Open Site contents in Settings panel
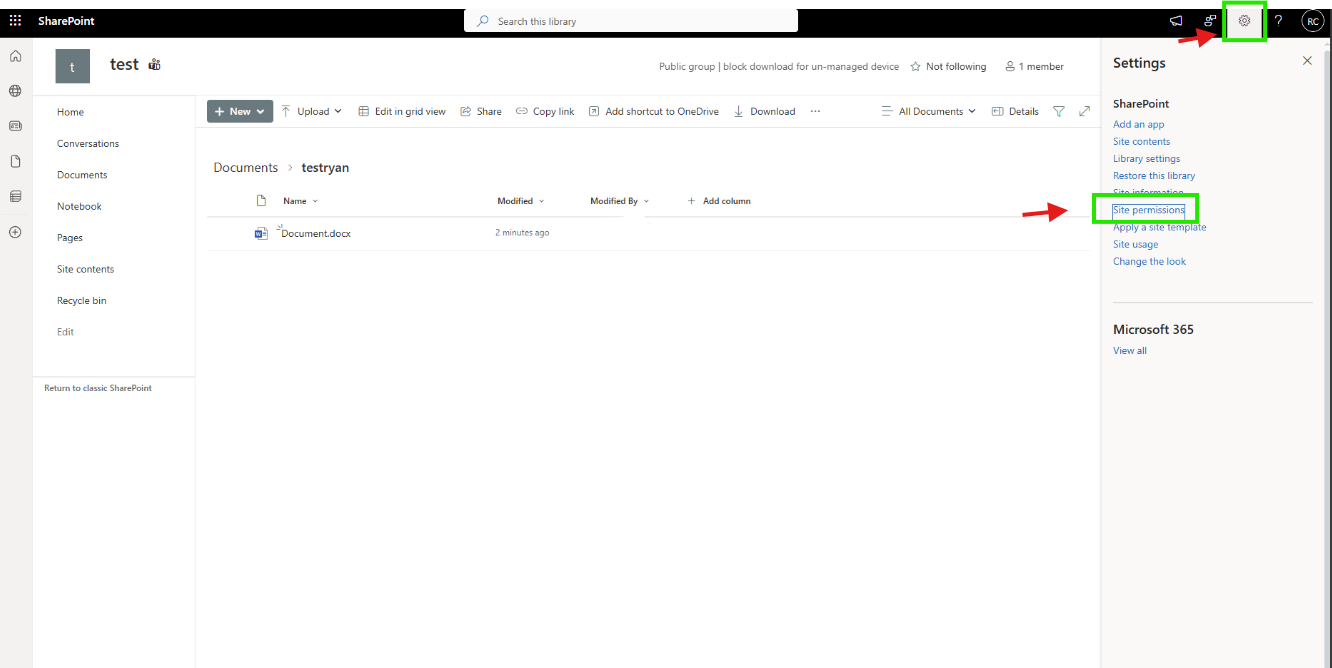 (1141, 142)
